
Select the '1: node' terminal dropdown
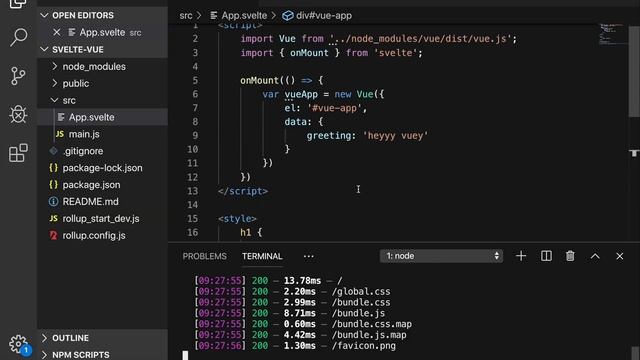click(441, 256)
